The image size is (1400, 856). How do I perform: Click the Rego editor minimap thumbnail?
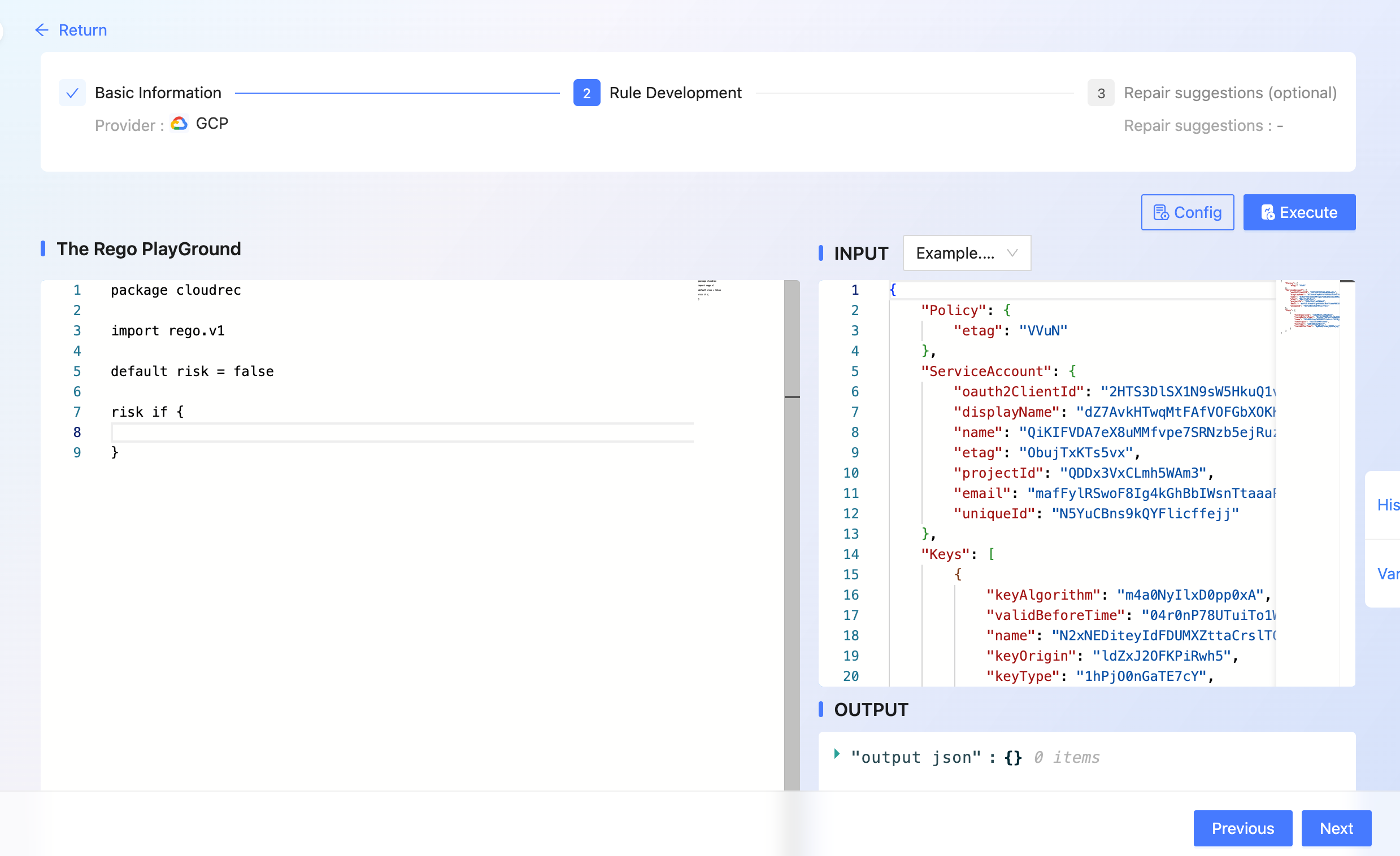(710, 290)
